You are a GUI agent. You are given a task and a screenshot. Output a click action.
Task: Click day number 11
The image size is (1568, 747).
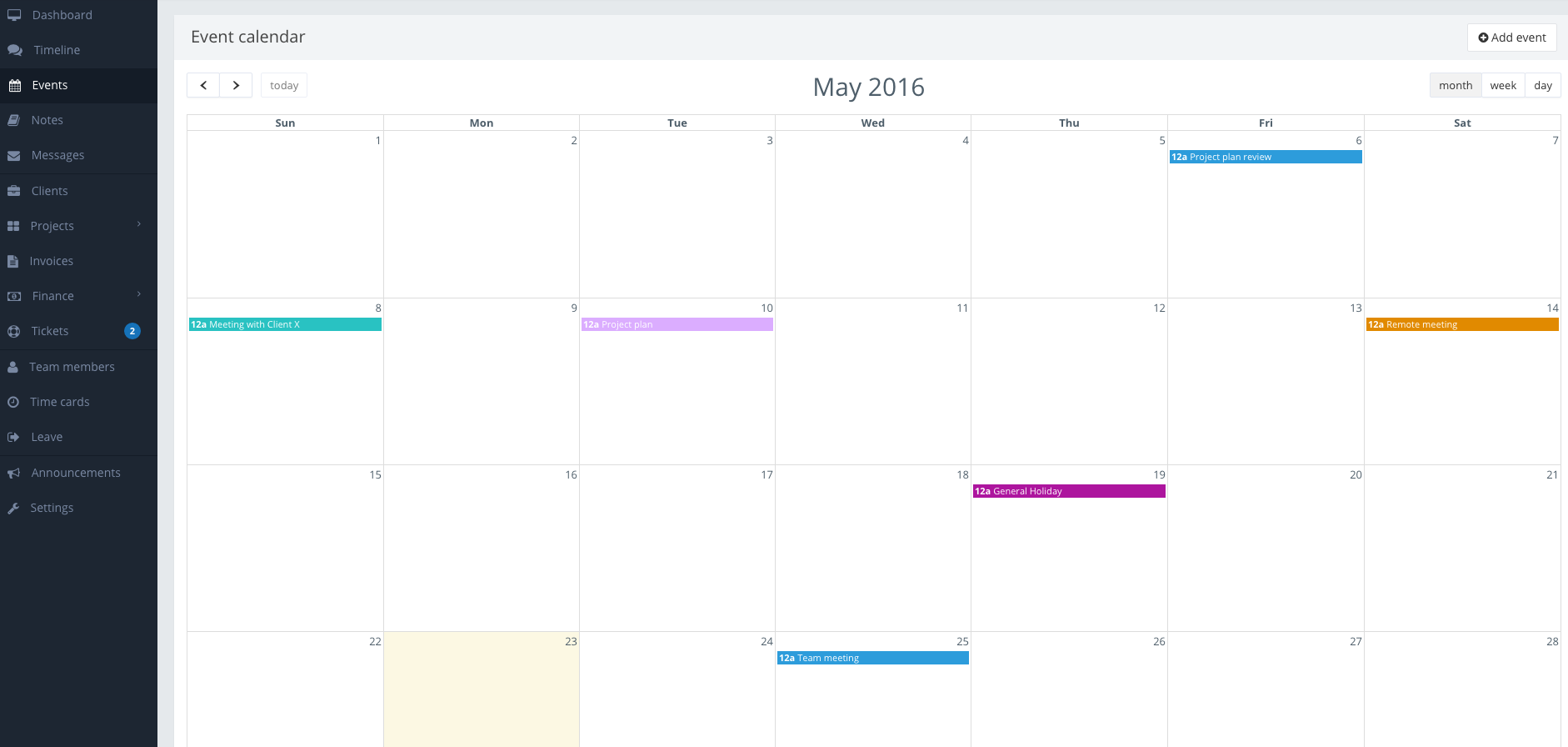962,308
